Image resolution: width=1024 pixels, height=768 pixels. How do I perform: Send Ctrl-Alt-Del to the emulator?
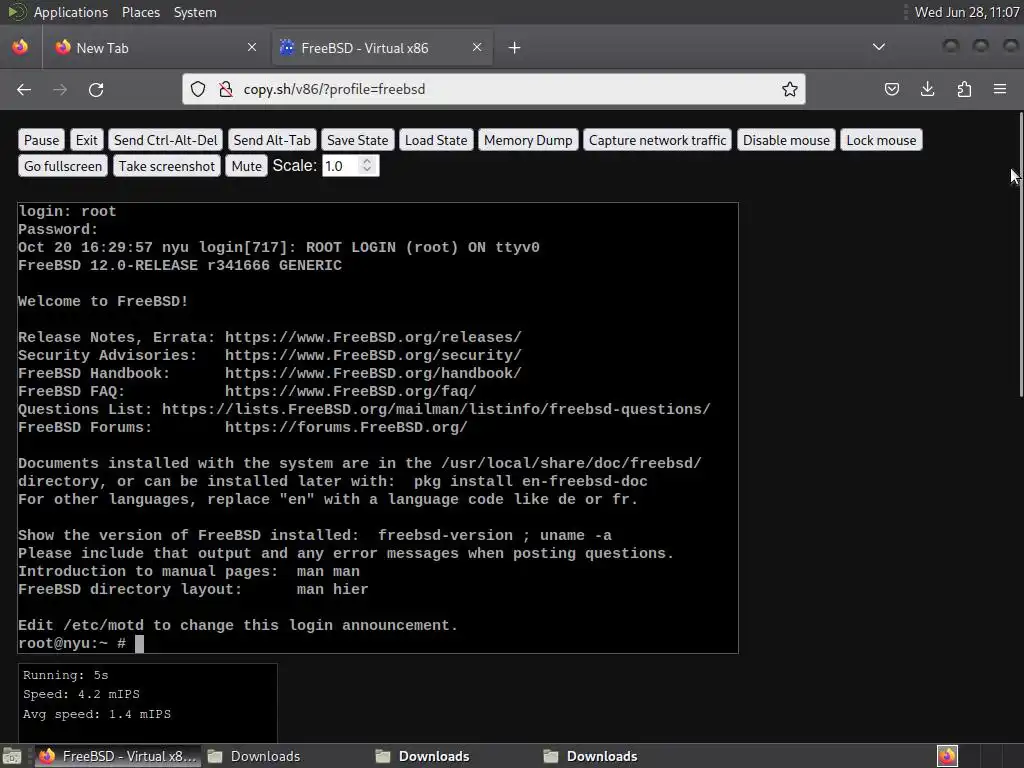click(166, 140)
